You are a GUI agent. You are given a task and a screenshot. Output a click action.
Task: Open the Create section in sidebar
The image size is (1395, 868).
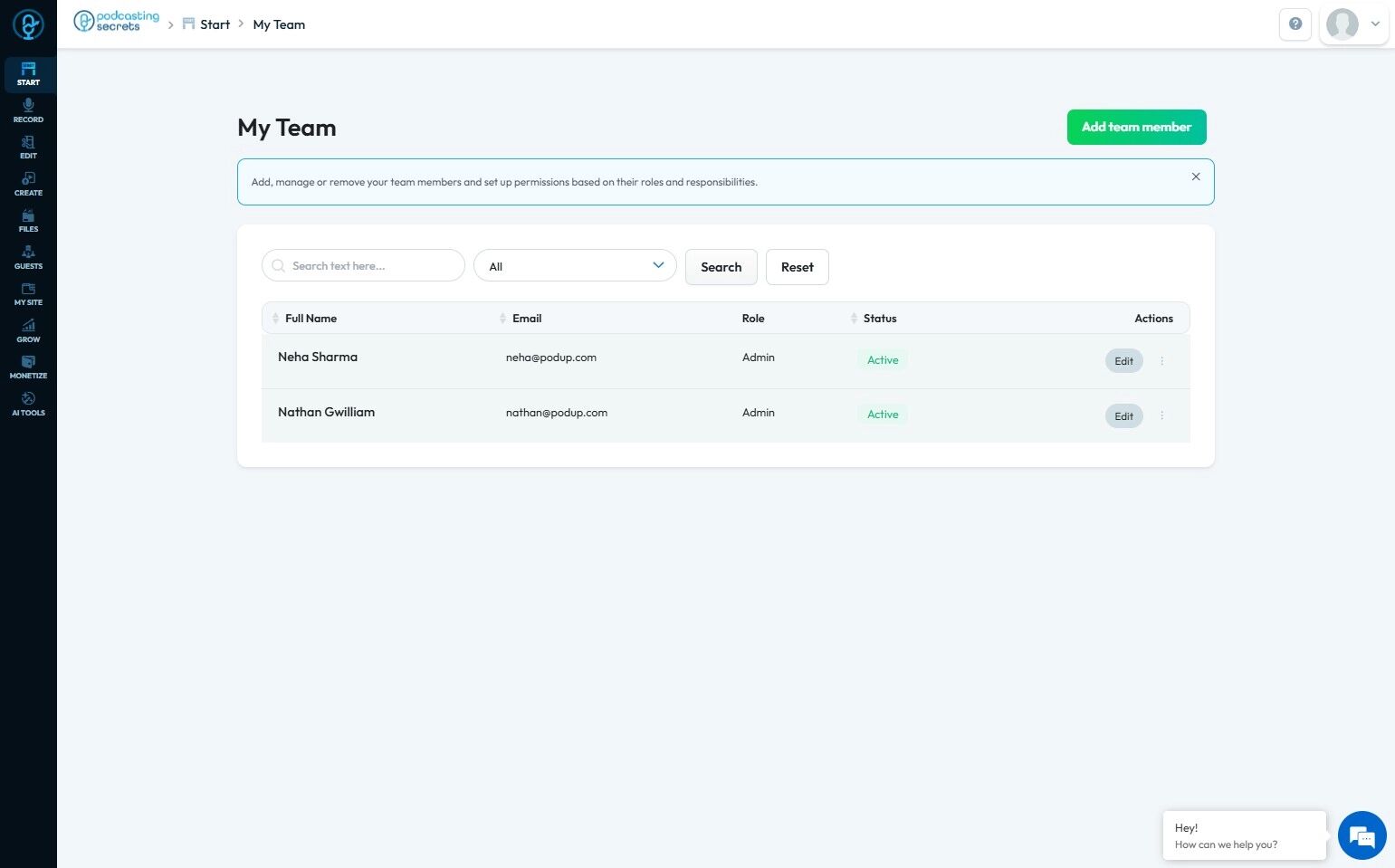pyautogui.click(x=28, y=184)
